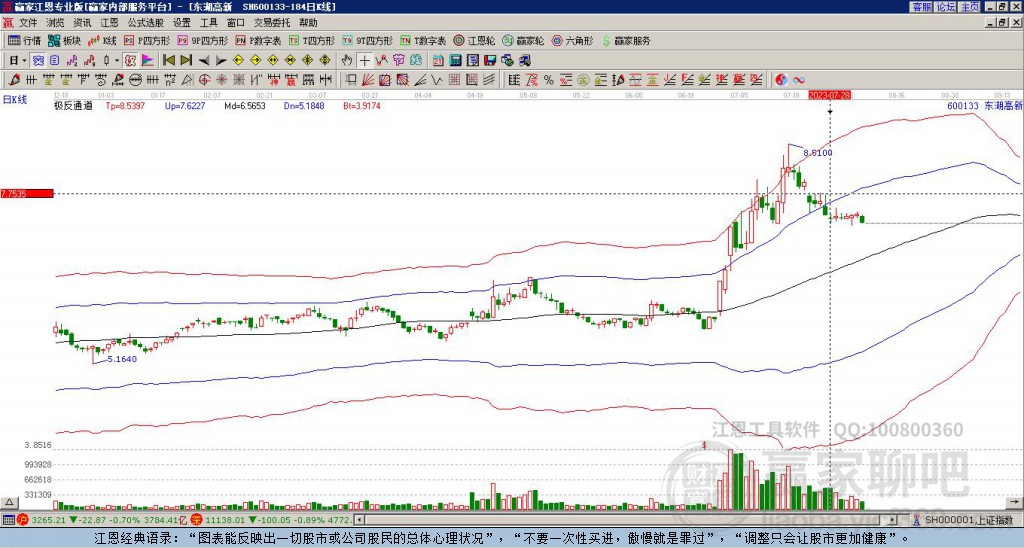1024x548 pixels.
Task: Click the 极反通道 indicator name
Action: click(72, 106)
